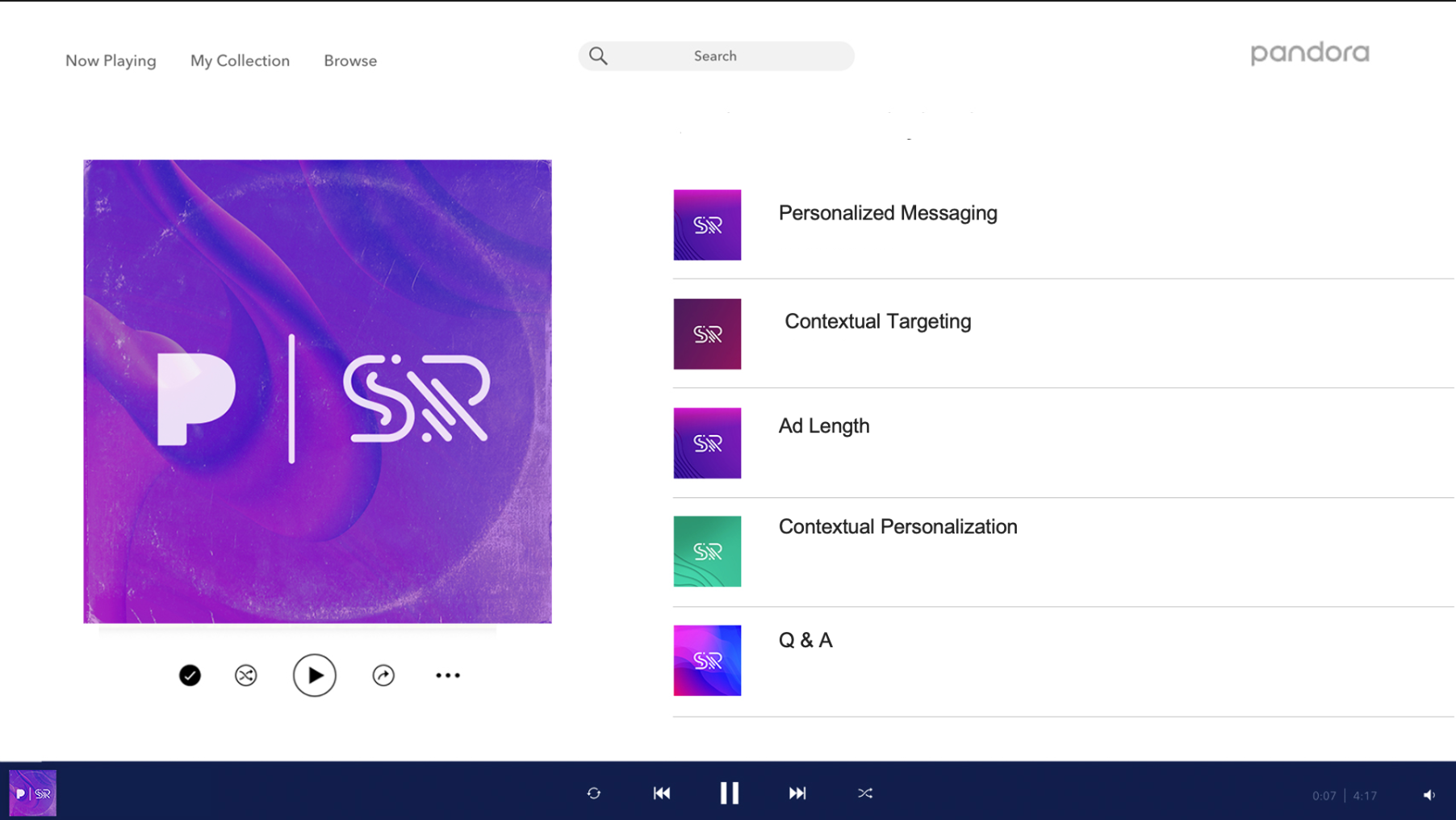Select the Personalized Messaging track title
Viewport: 1456px width, 820px height.
888,213
